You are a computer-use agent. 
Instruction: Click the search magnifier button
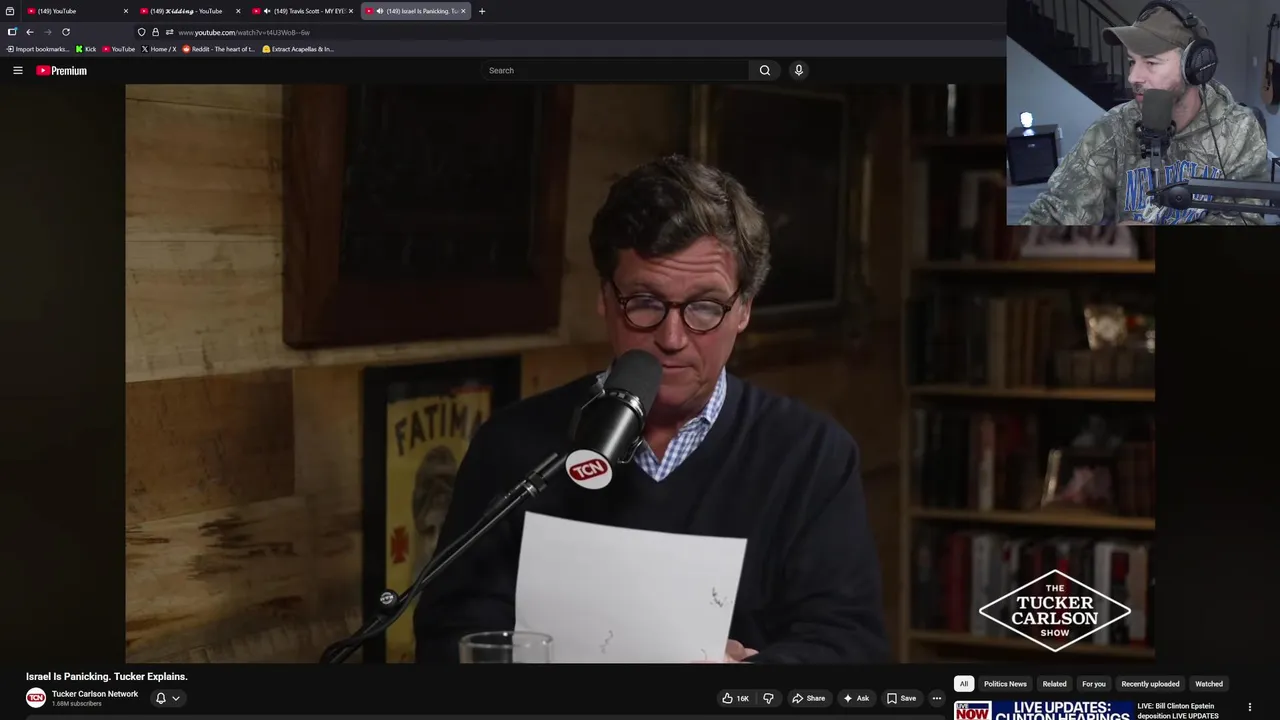pos(765,70)
